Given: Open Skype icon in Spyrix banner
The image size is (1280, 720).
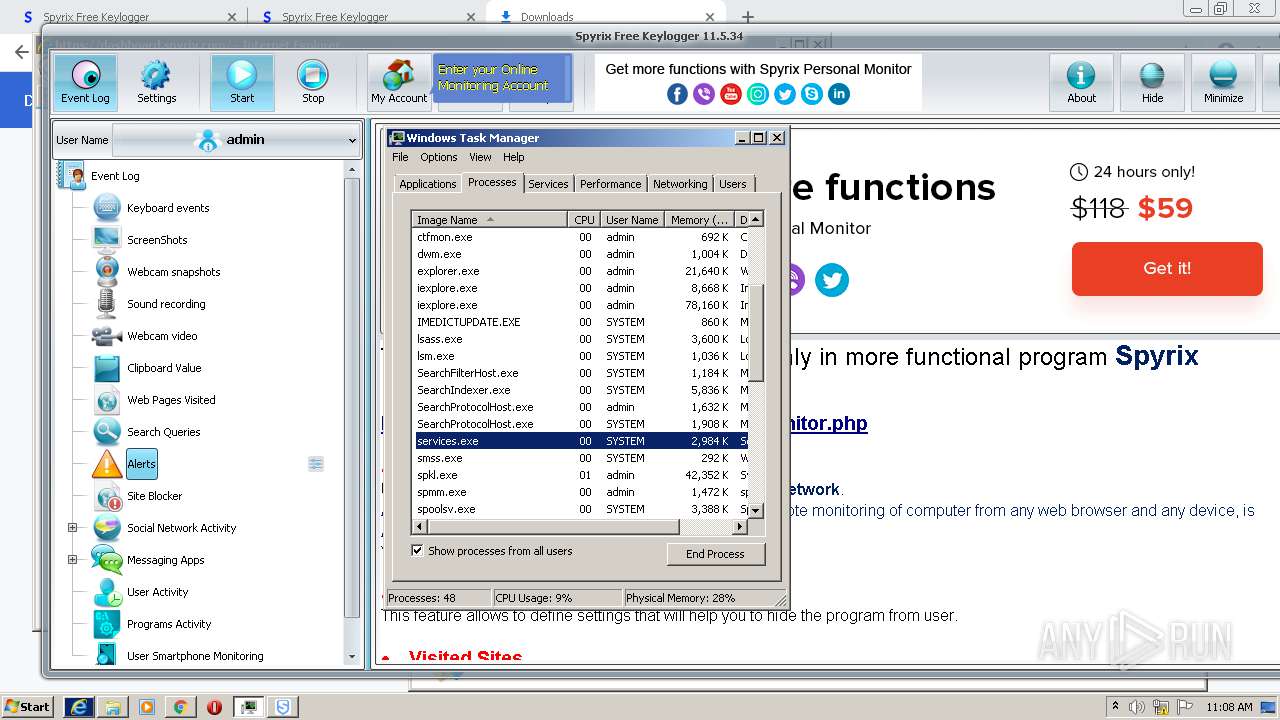Looking at the screenshot, I should [812, 94].
